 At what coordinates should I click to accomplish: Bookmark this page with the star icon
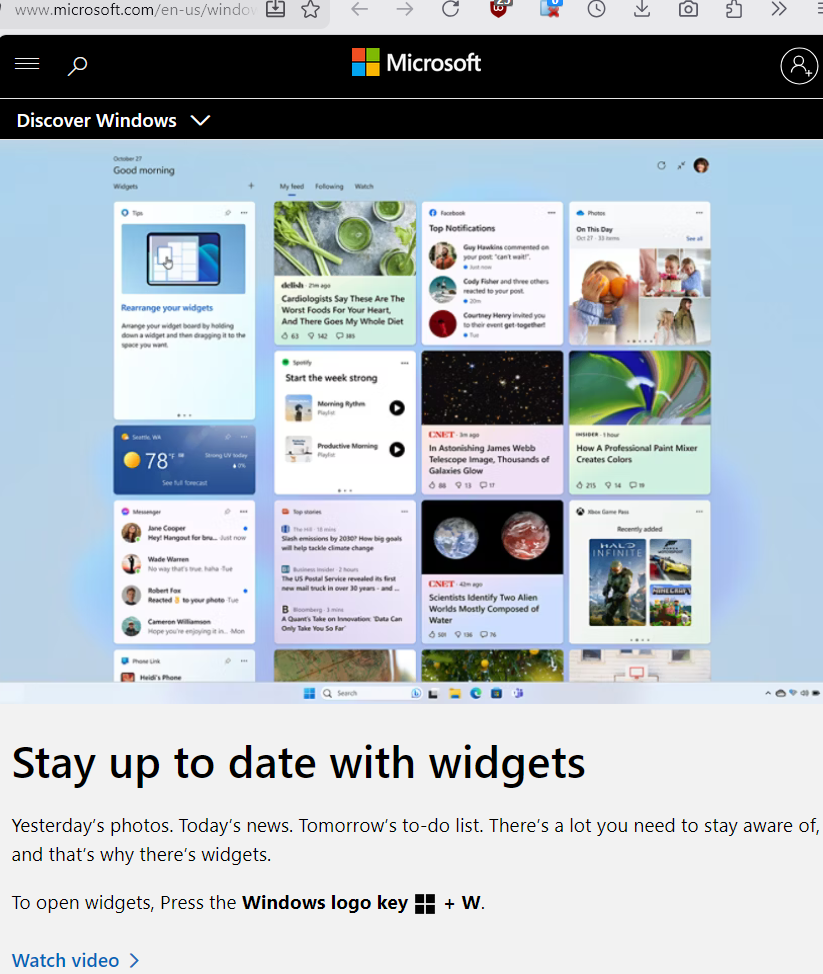coord(310,9)
